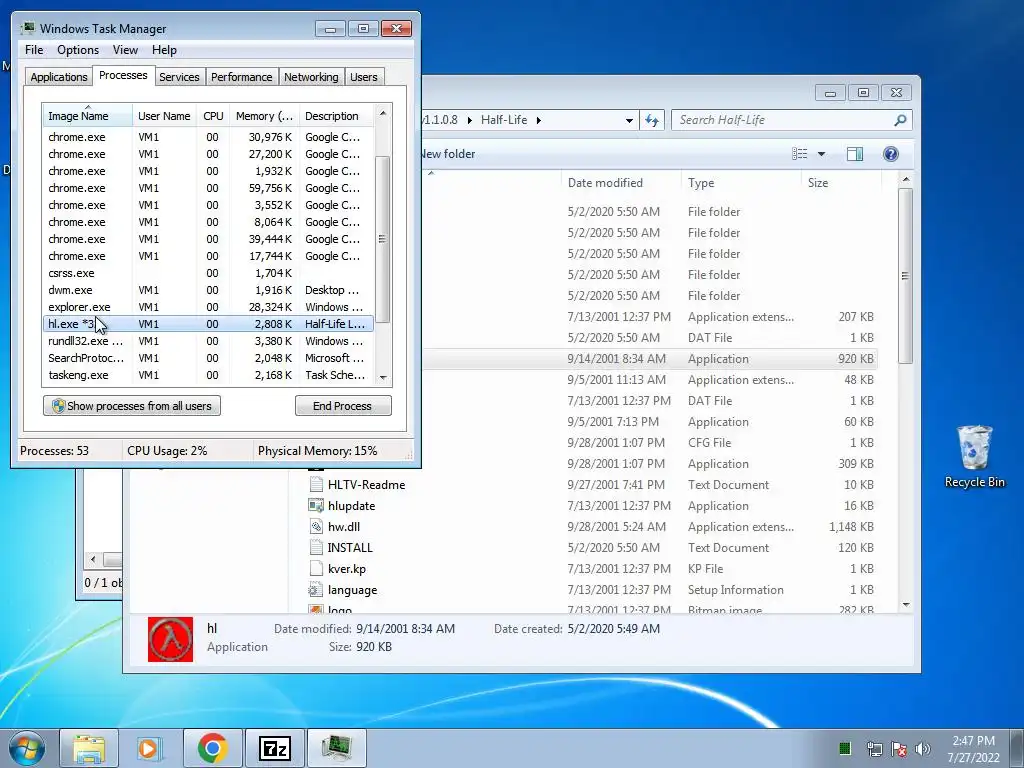The width and height of the screenshot is (1024, 768).
Task: Select the SearchProtoc... process row
Action: click(208, 358)
